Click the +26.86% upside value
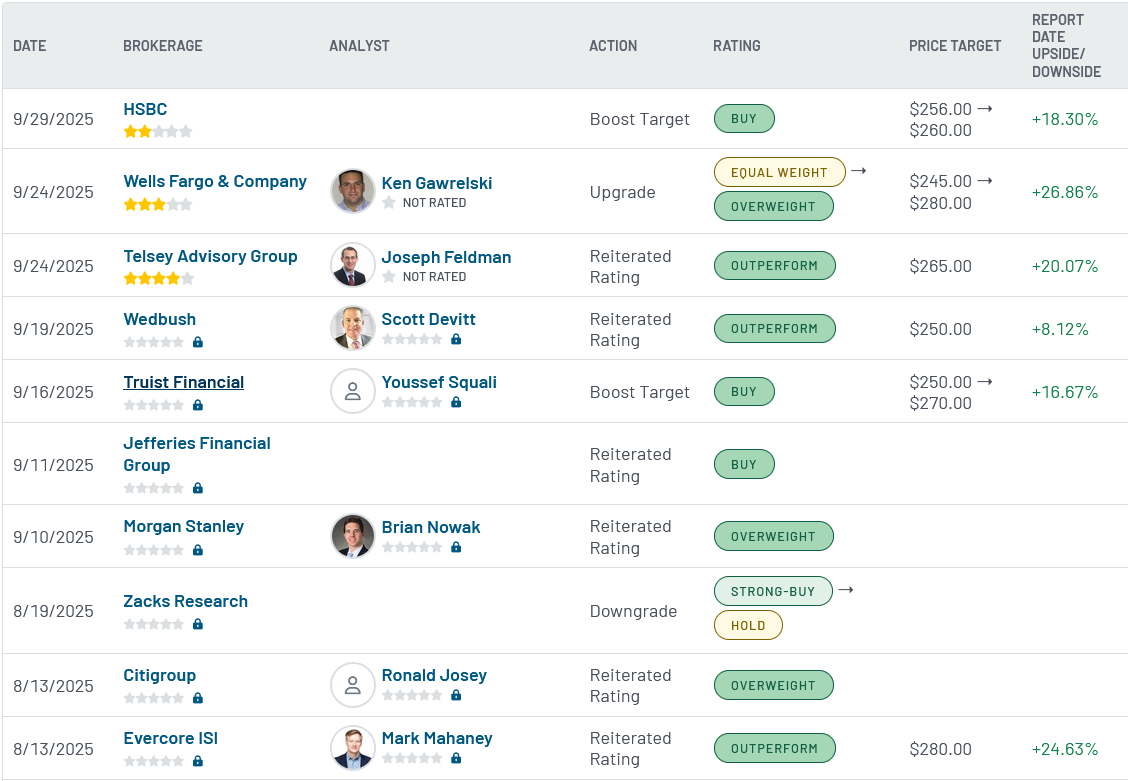 1065,192
